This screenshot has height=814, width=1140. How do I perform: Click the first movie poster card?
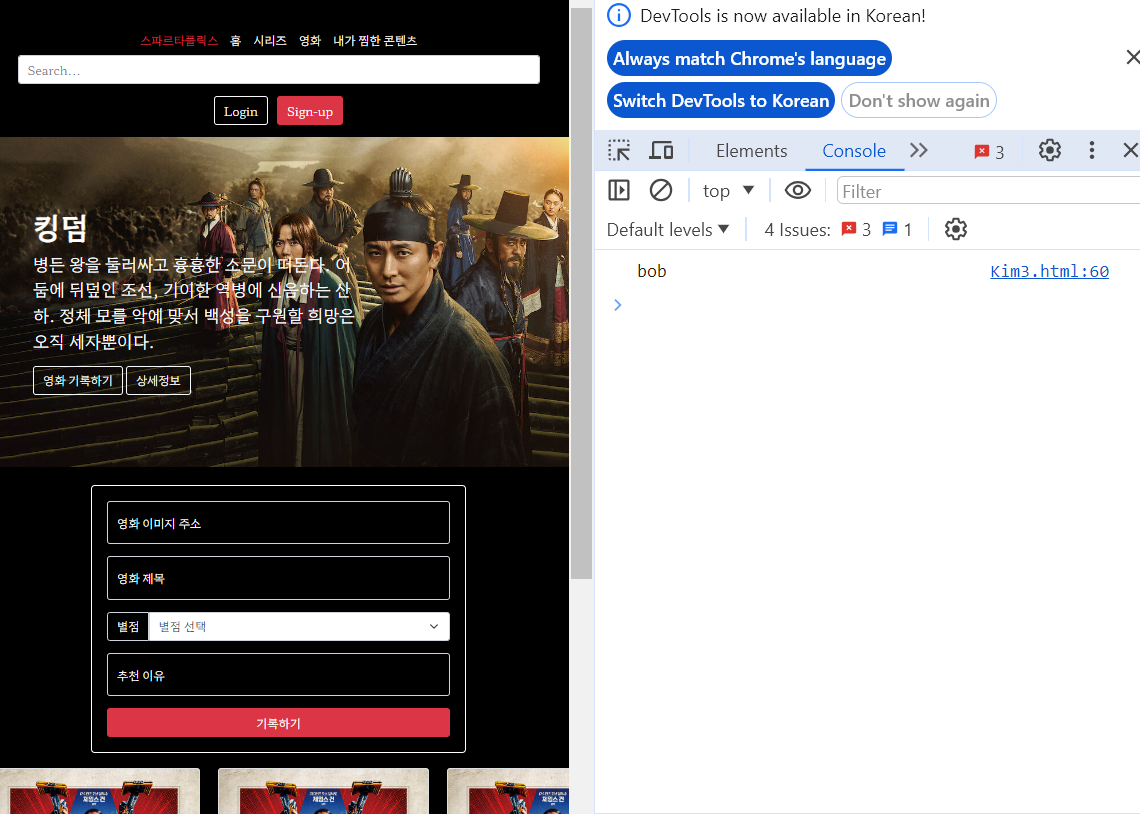click(x=100, y=791)
